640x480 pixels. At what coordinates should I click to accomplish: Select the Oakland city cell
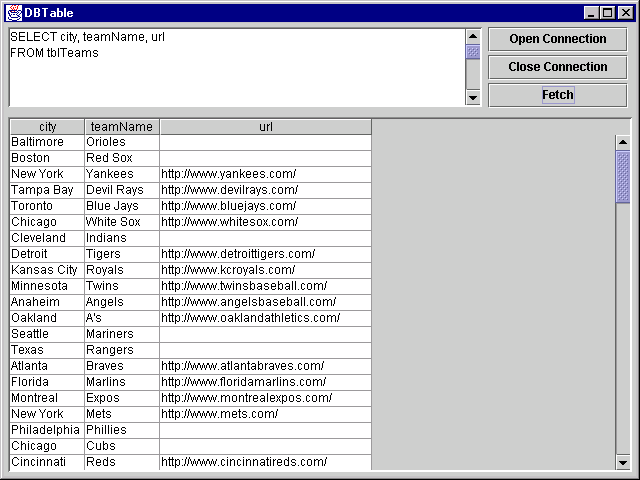[x=47, y=318]
